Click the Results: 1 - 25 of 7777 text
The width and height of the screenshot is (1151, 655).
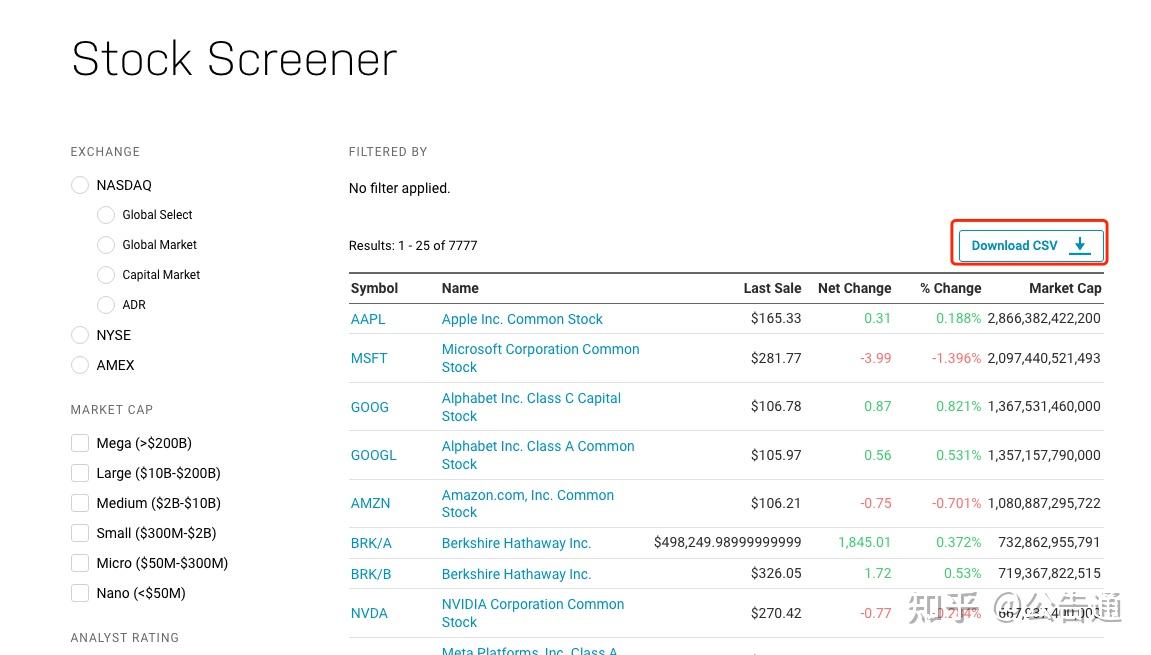click(413, 246)
